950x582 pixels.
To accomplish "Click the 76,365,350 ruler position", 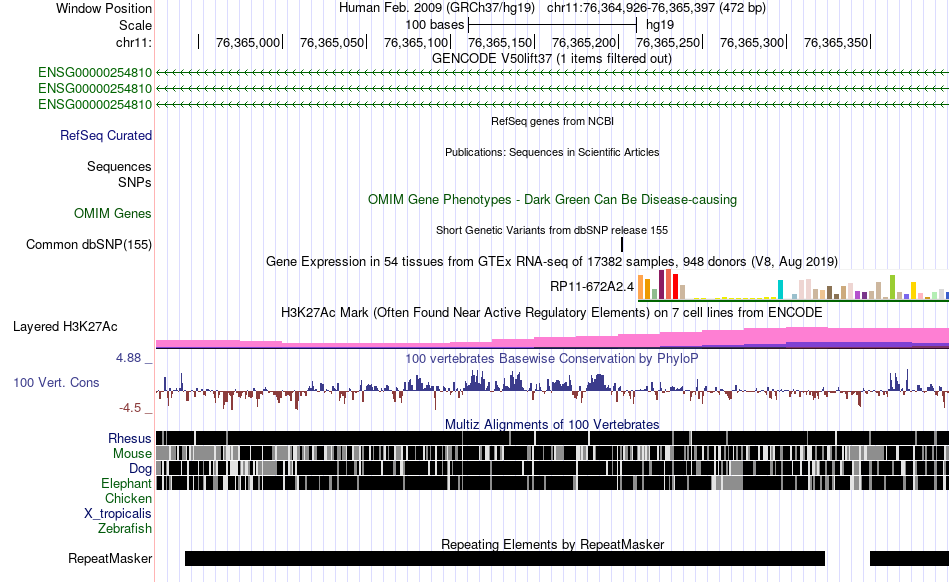I will [x=836, y=42].
